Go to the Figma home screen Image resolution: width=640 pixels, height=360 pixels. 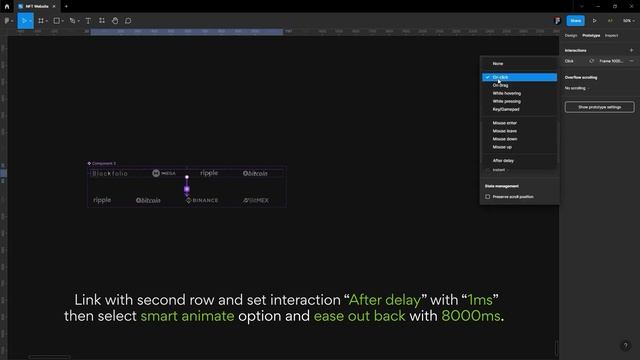7,7
